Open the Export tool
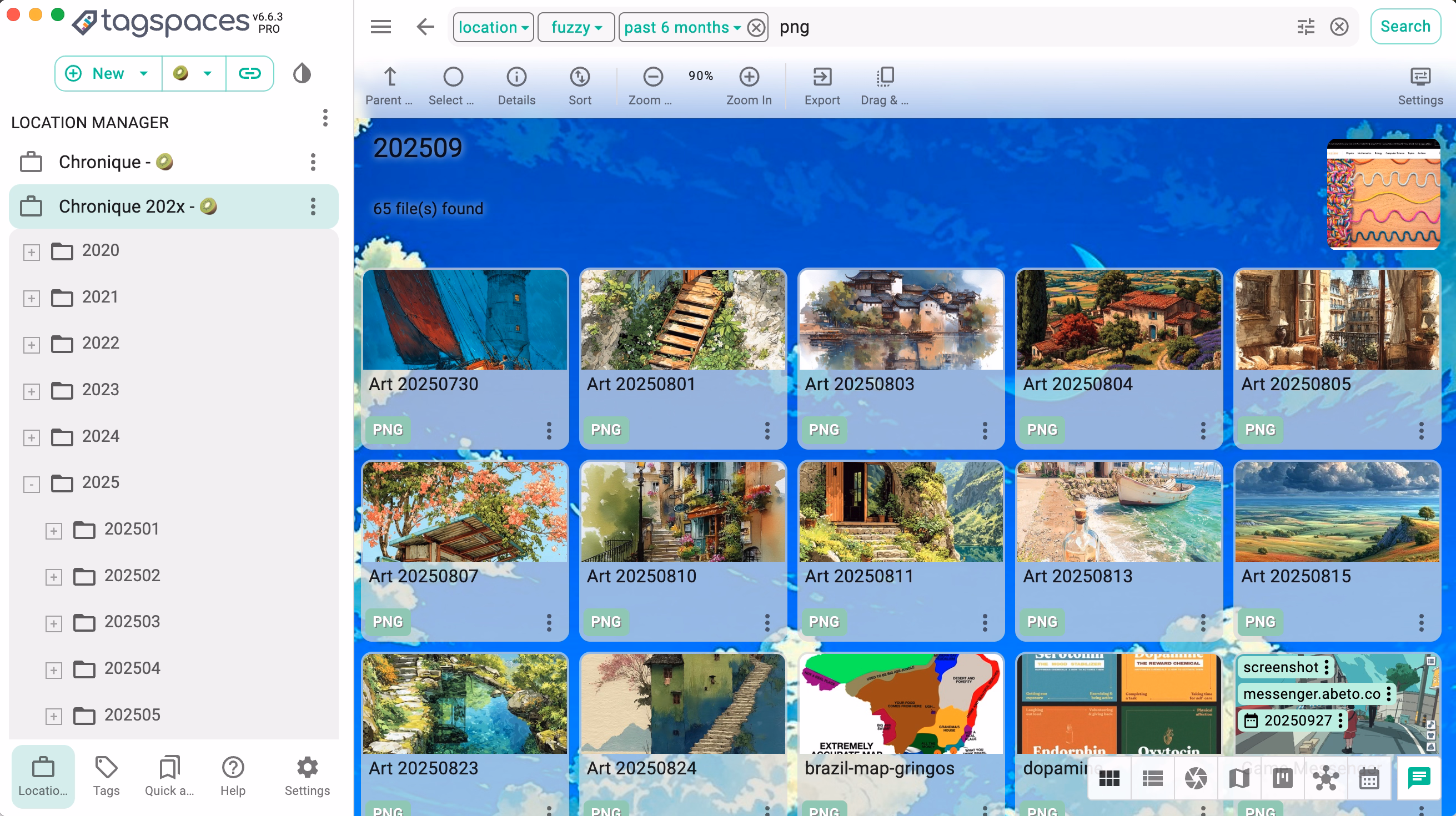This screenshot has width=1456, height=816. point(822,85)
